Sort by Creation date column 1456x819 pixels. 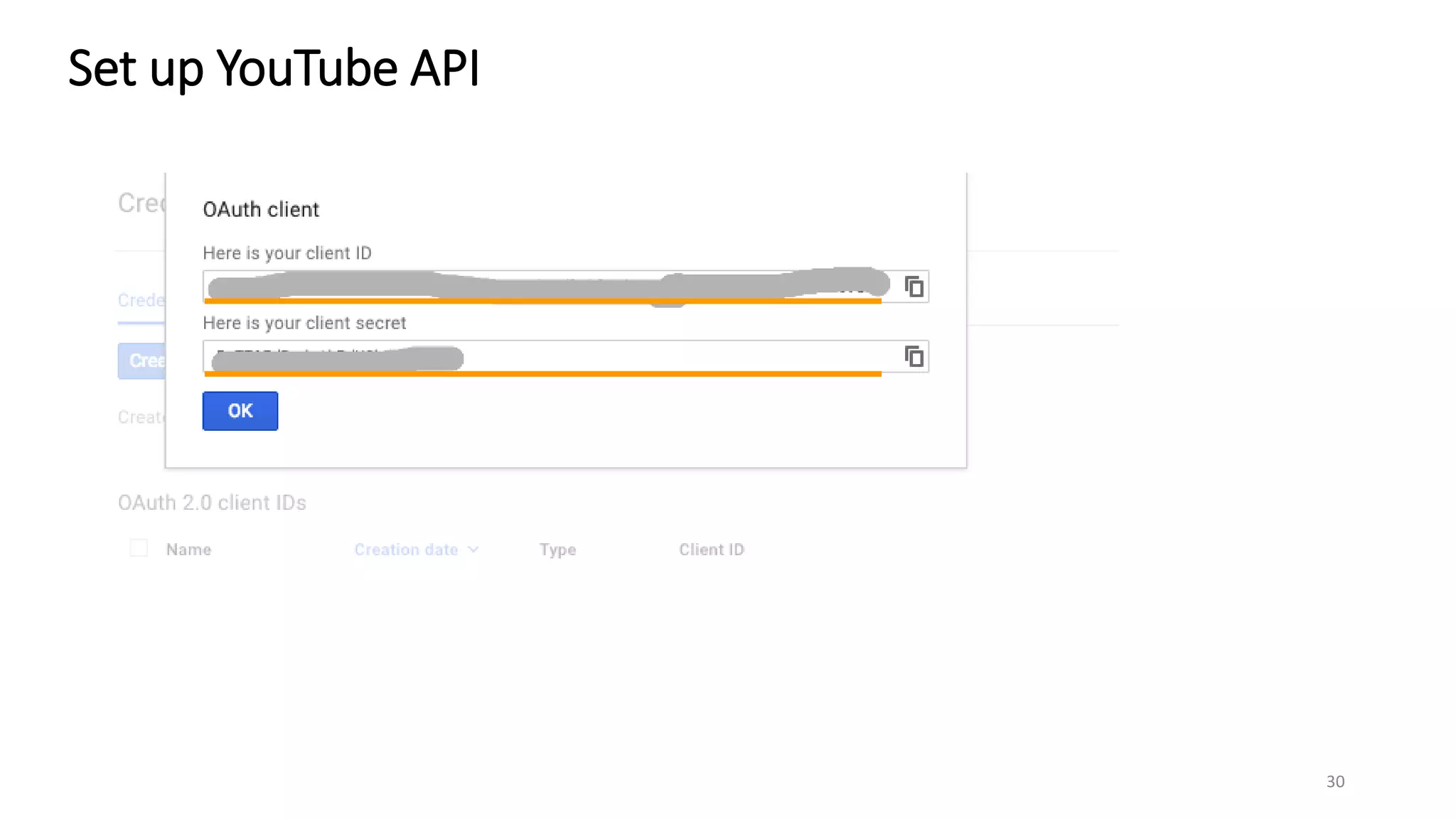click(x=406, y=550)
